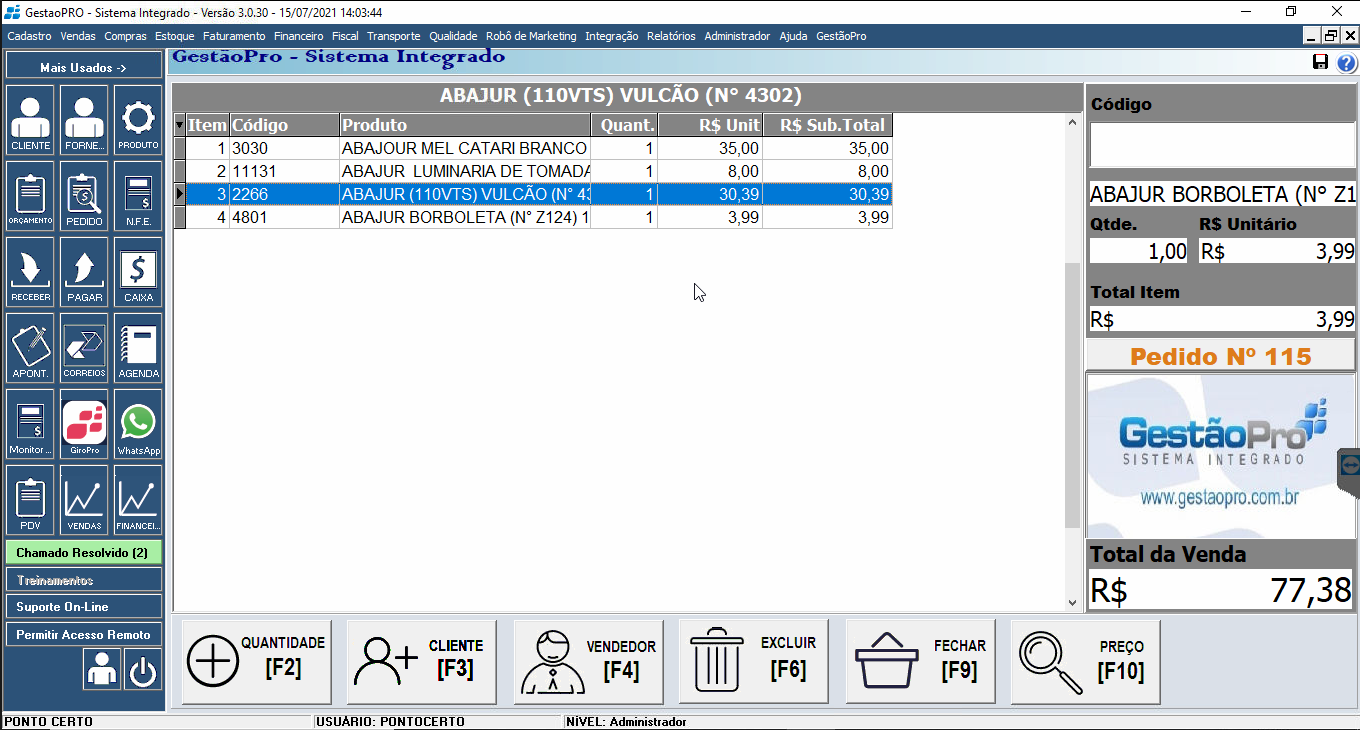Open the Financeiro menu
The width and height of the screenshot is (1360, 730).
298,36
